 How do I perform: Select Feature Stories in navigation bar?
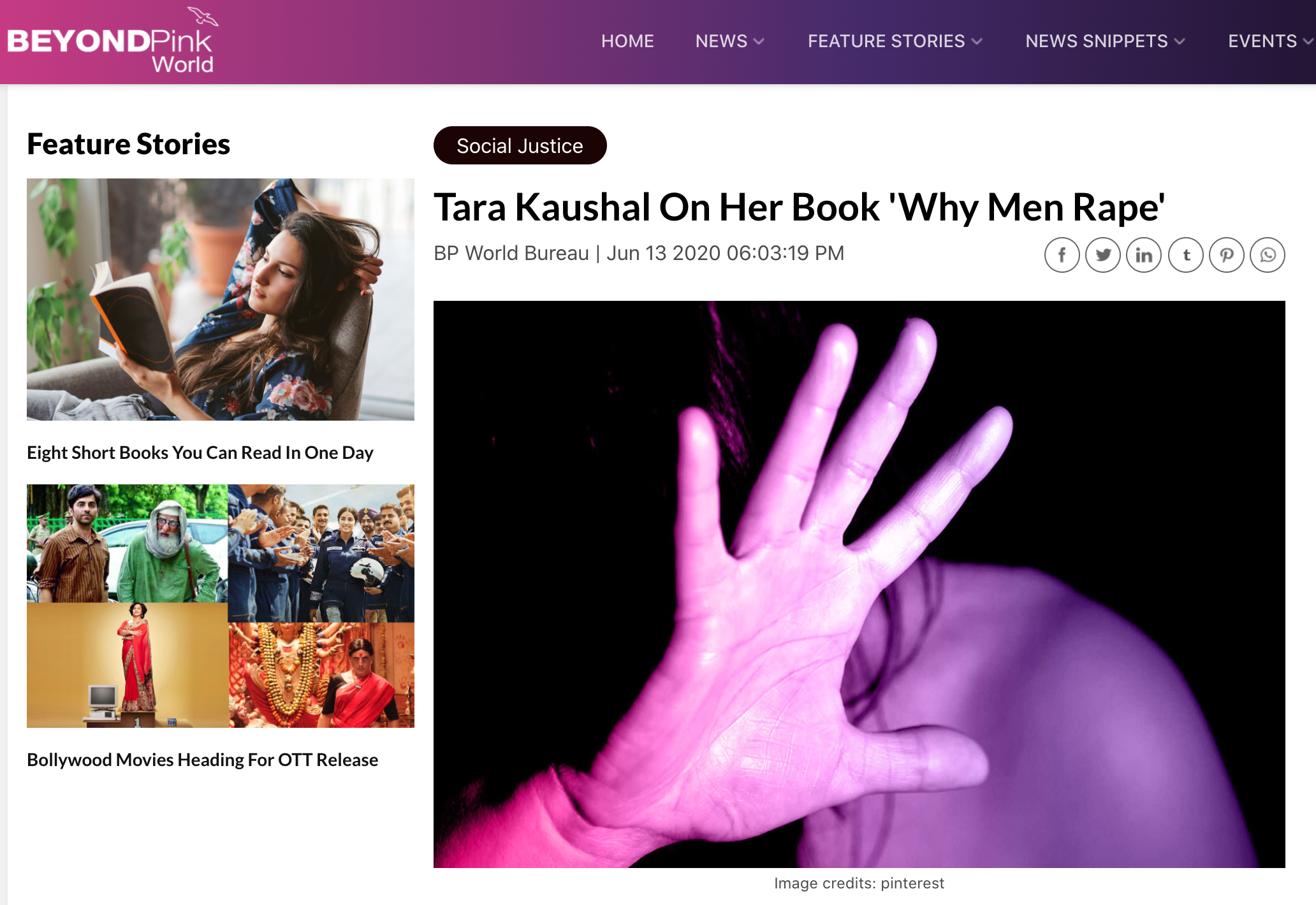[886, 41]
